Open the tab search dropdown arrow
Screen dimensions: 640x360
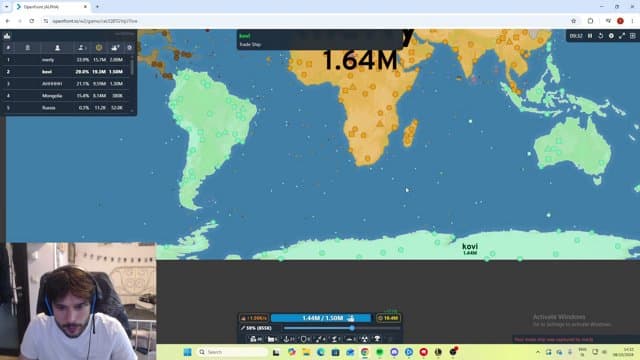[6, 7]
